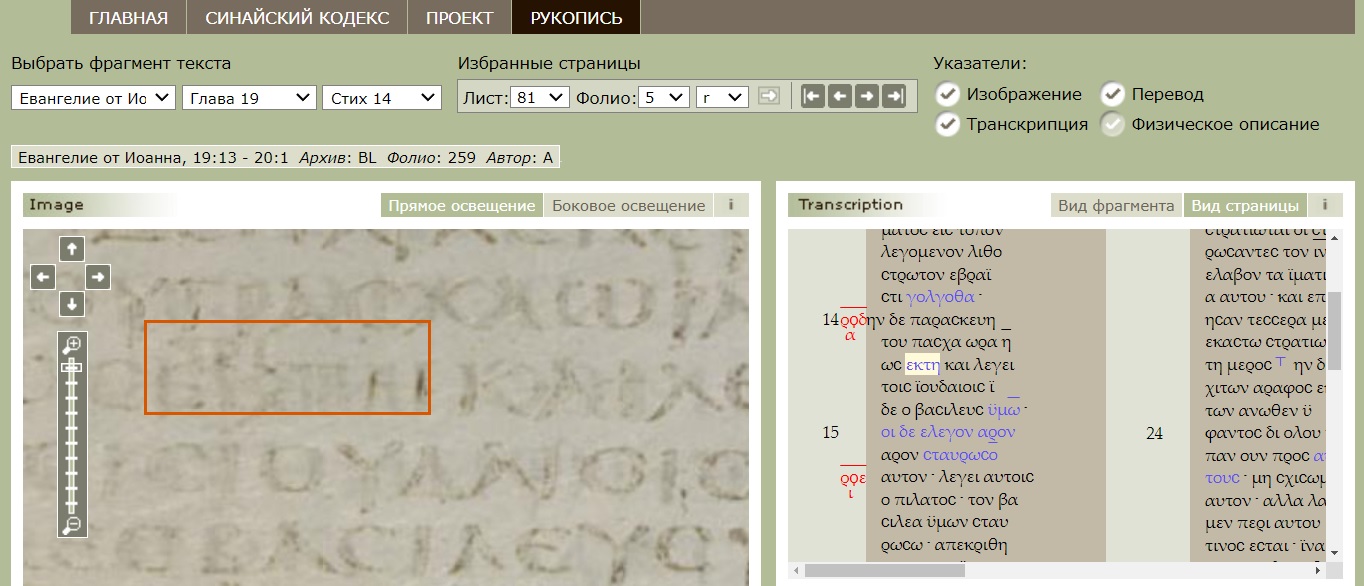1364x586 pixels.
Task: Click the line αυτον · λεγει αυτοις
Action: [x=958, y=477]
